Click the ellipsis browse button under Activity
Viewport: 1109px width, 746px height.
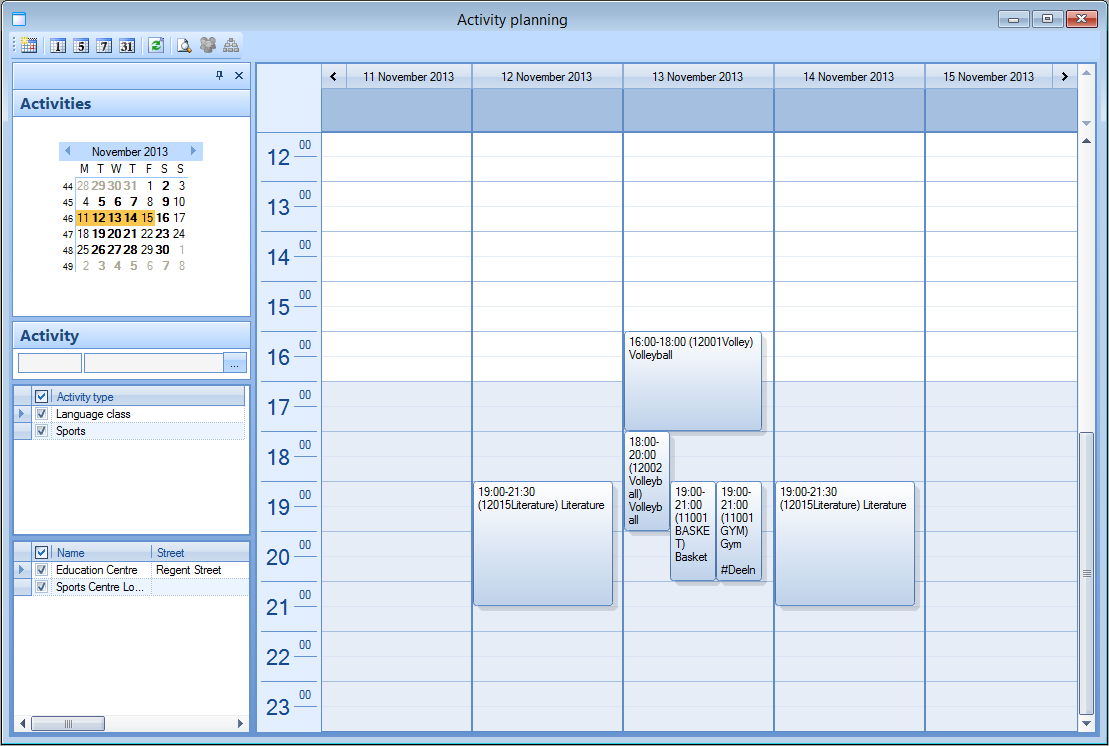(x=235, y=363)
